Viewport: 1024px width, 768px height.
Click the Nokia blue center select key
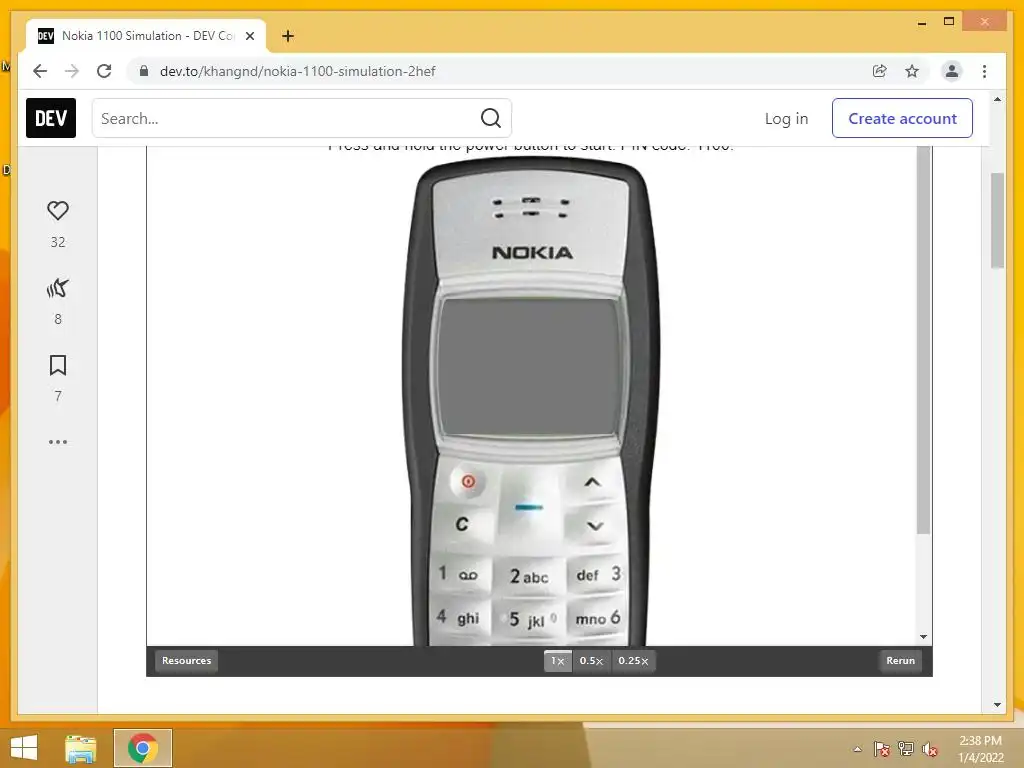[x=529, y=507]
